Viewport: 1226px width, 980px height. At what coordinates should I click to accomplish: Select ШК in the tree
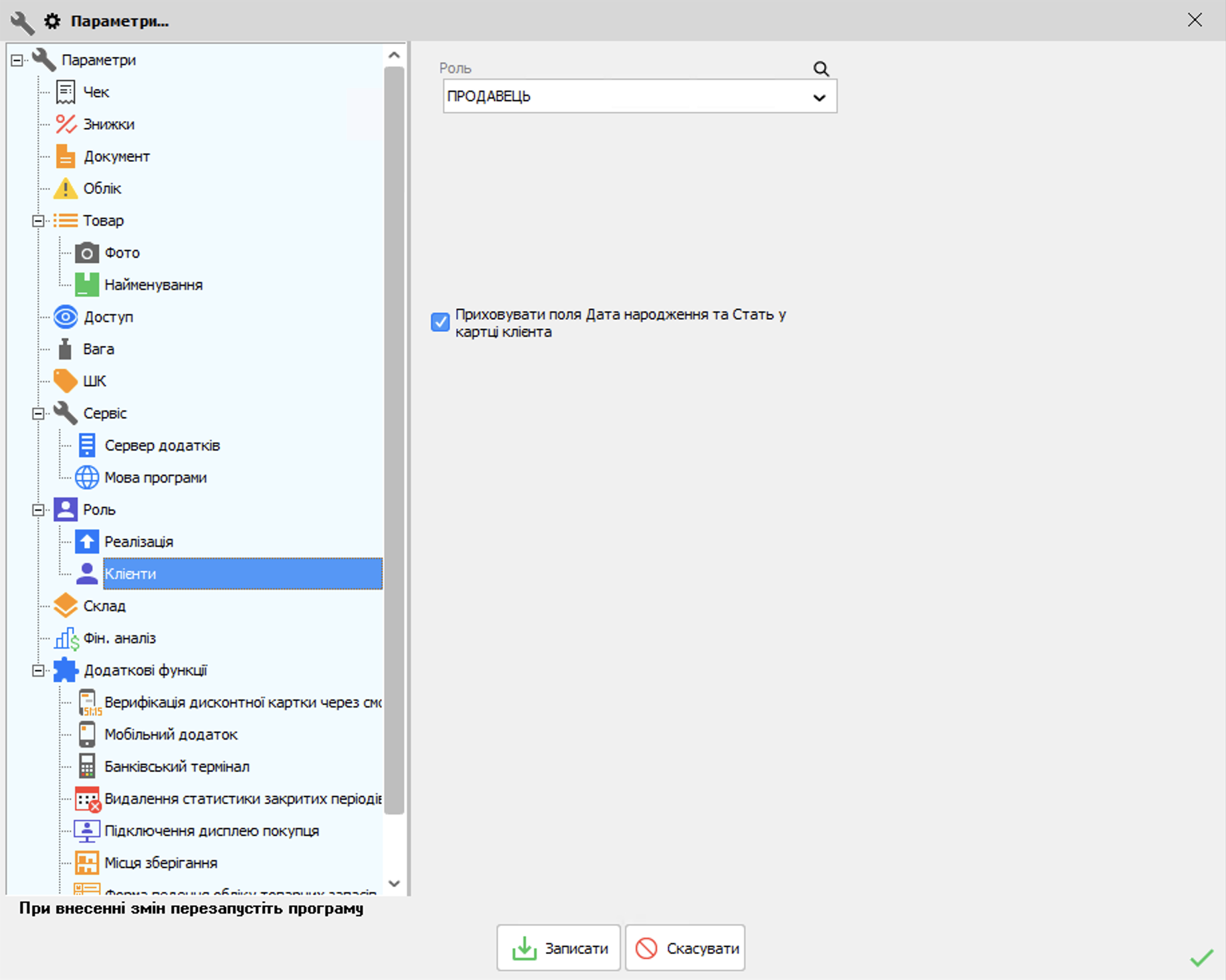[x=94, y=382]
